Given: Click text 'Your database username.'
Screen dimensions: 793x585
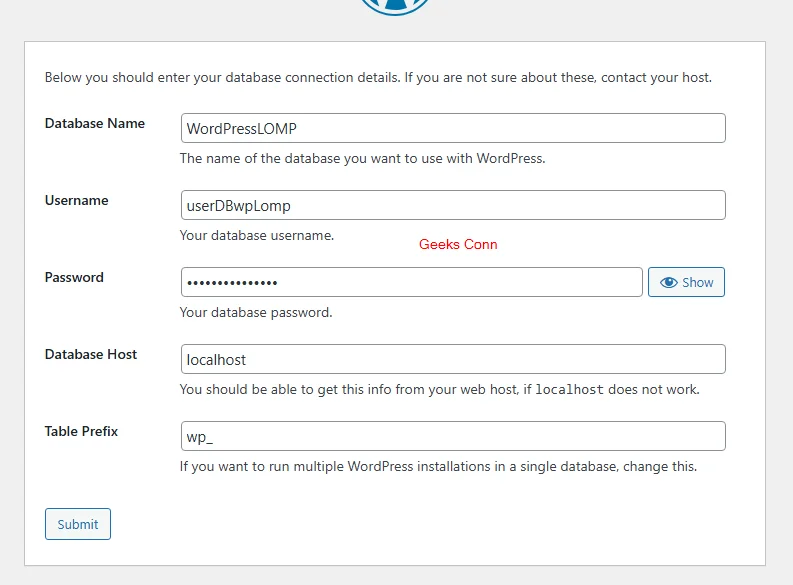Looking at the screenshot, I should tap(257, 236).
